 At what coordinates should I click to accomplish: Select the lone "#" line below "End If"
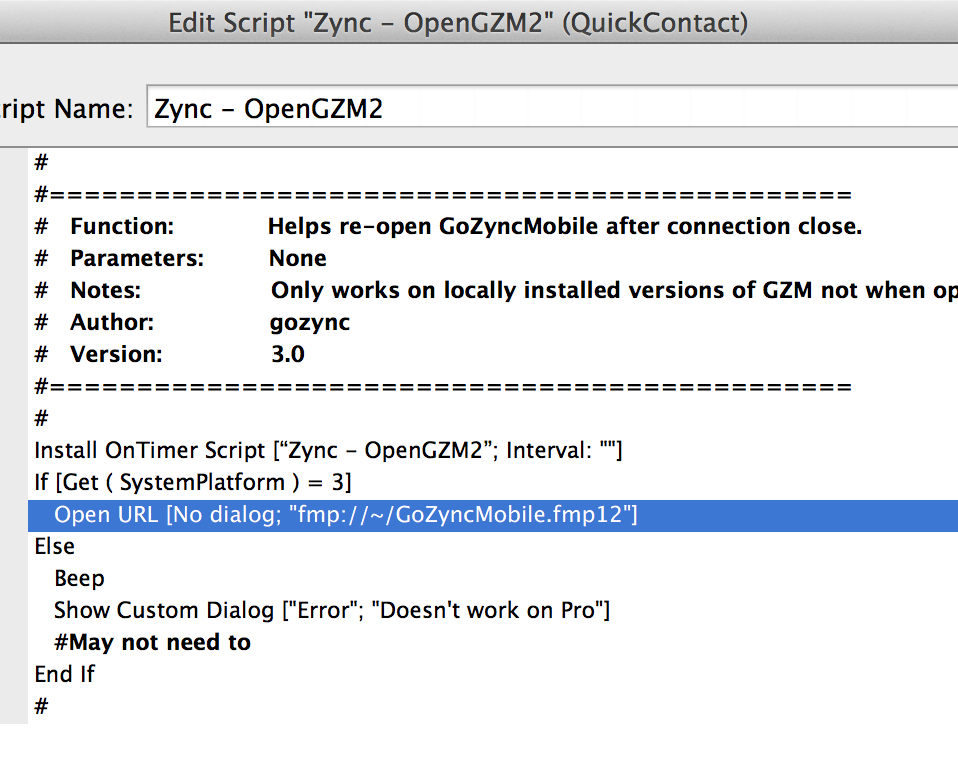pyautogui.click(x=493, y=706)
